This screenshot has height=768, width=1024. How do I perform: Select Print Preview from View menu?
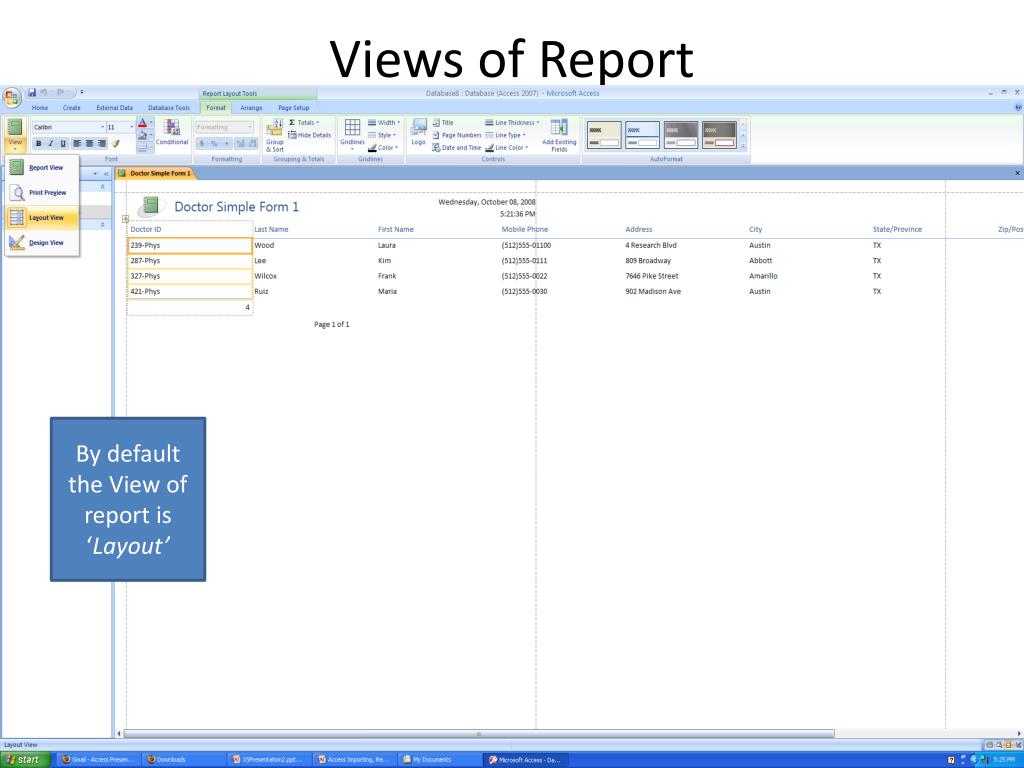click(42, 193)
